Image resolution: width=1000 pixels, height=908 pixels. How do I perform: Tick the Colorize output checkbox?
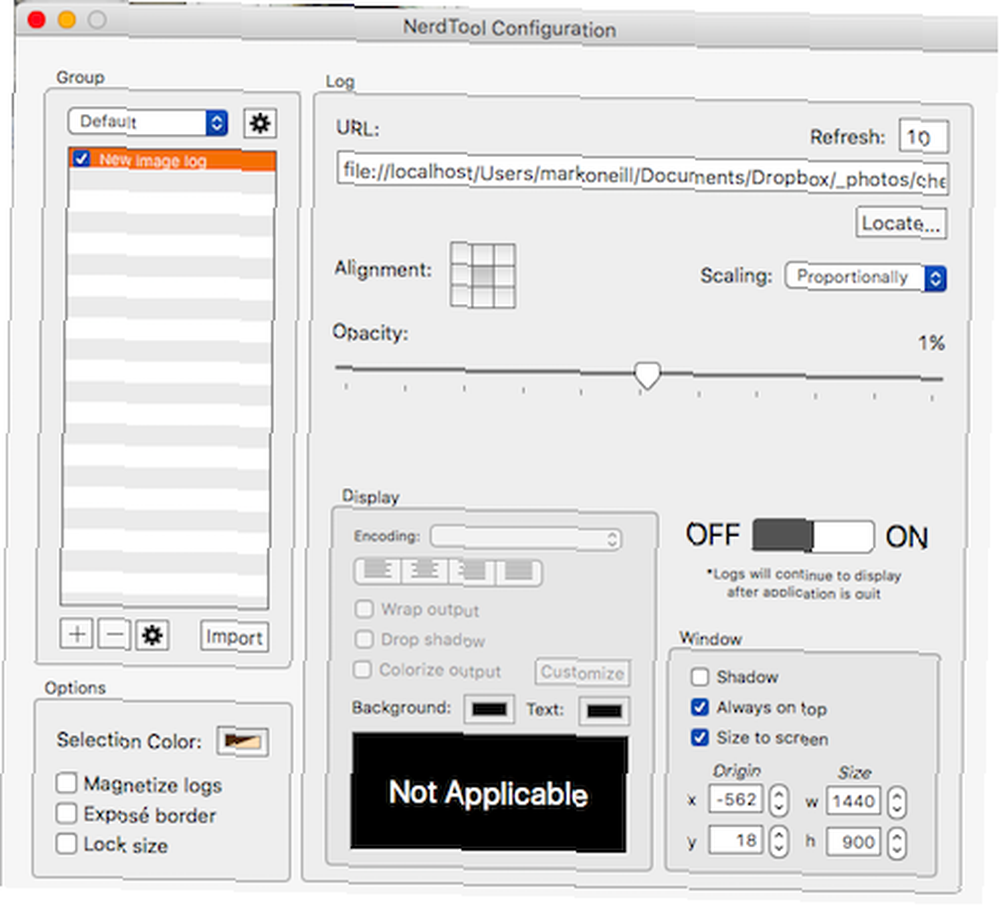[x=363, y=670]
